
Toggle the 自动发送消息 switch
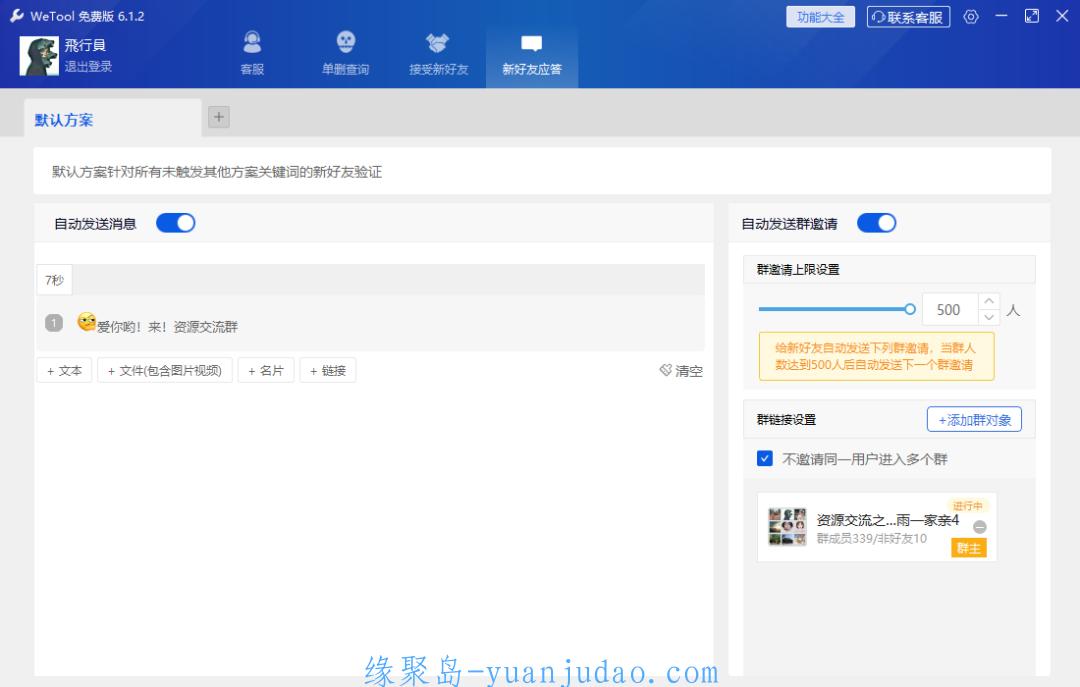pyautogui.click(x=176, y=223)
